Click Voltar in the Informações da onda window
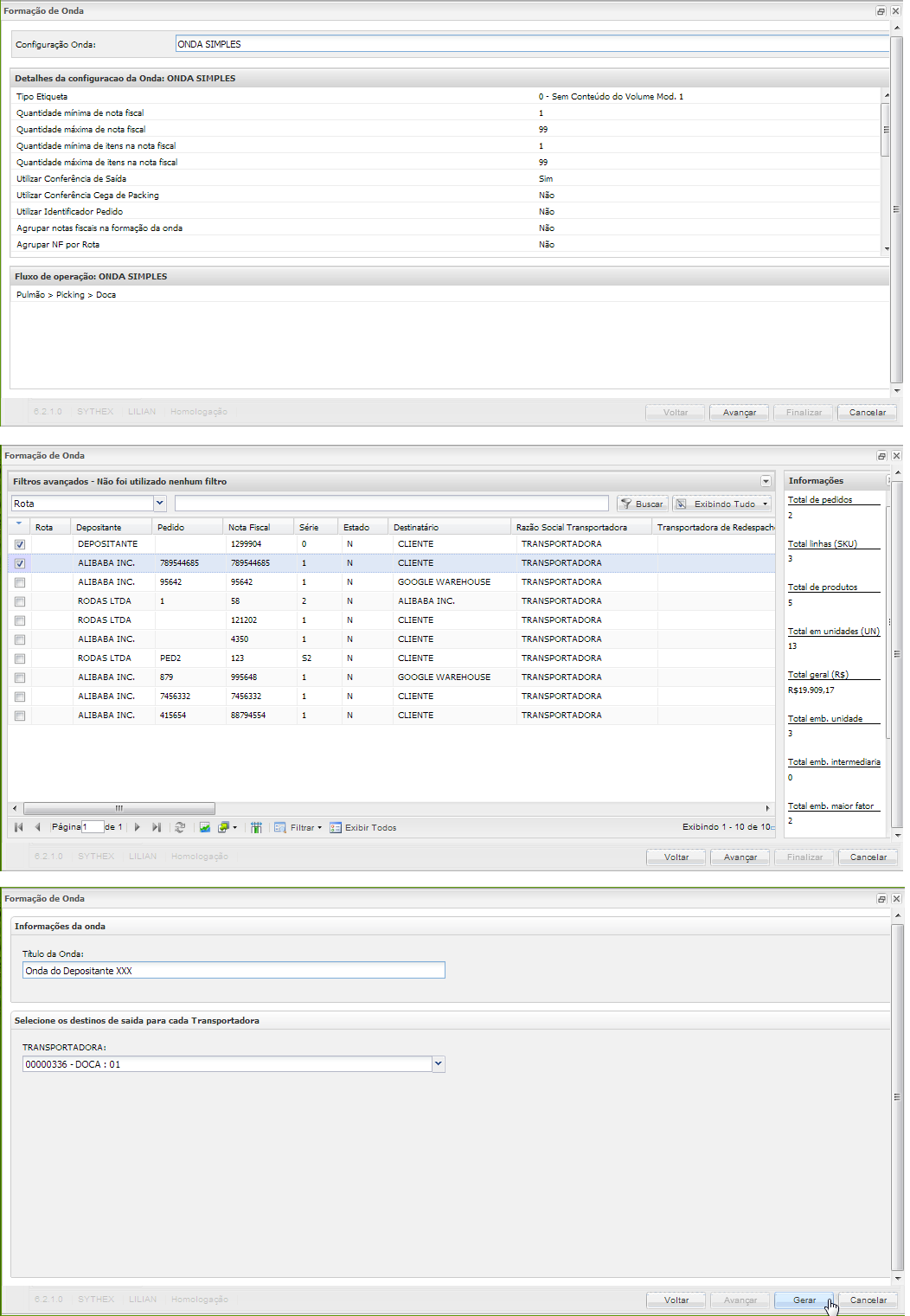The image size is (910, 1316). [676, 1300]
